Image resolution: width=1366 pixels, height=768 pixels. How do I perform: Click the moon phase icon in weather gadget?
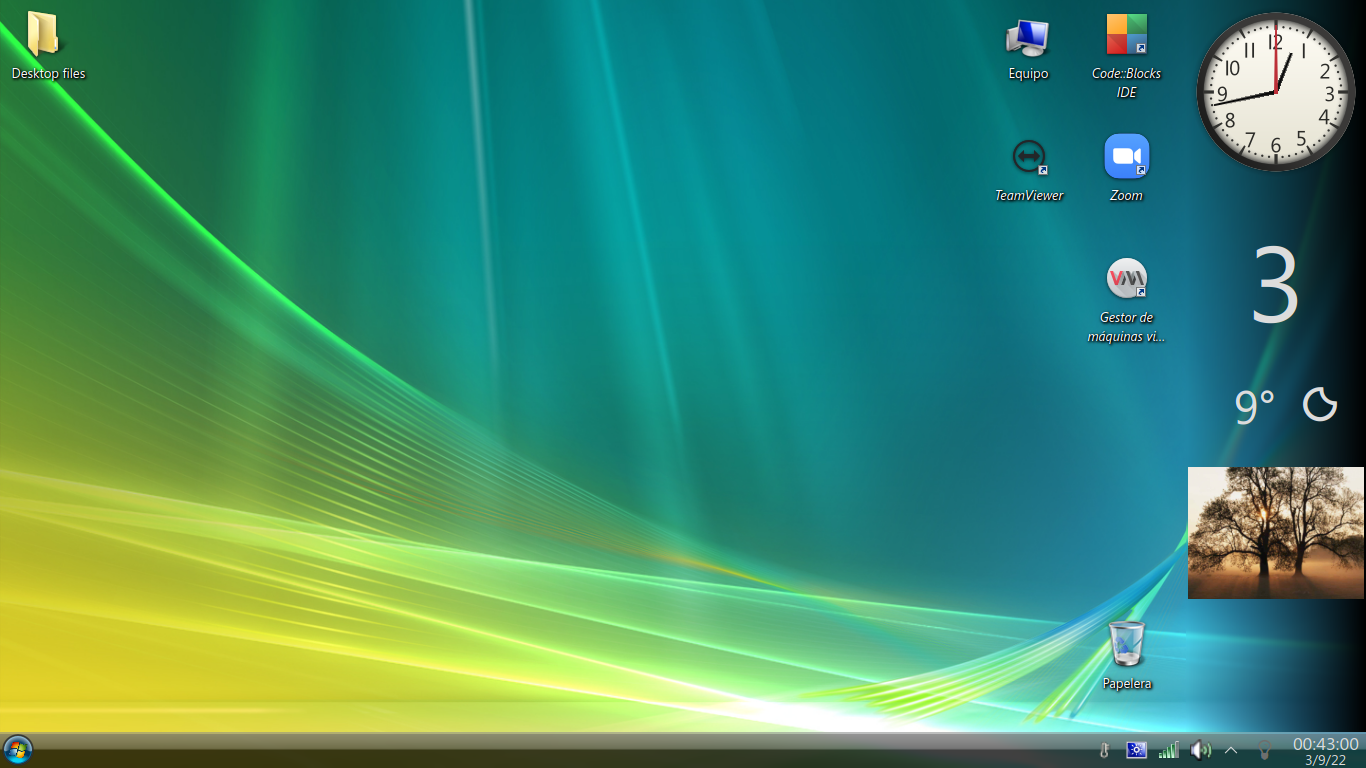pyautogui.click(x=1322, y=402)
